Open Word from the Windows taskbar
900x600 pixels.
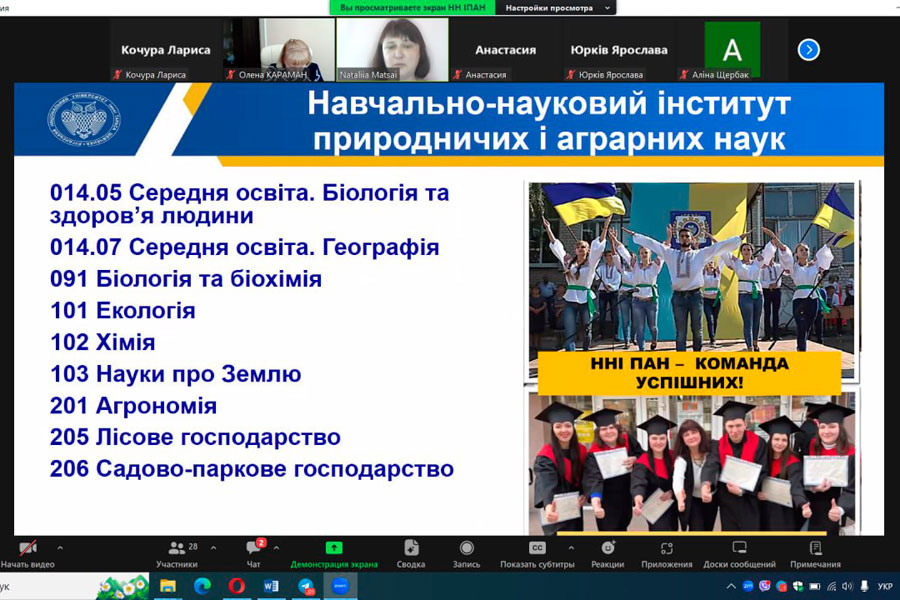pyautogui.click(x=271, y=586)
